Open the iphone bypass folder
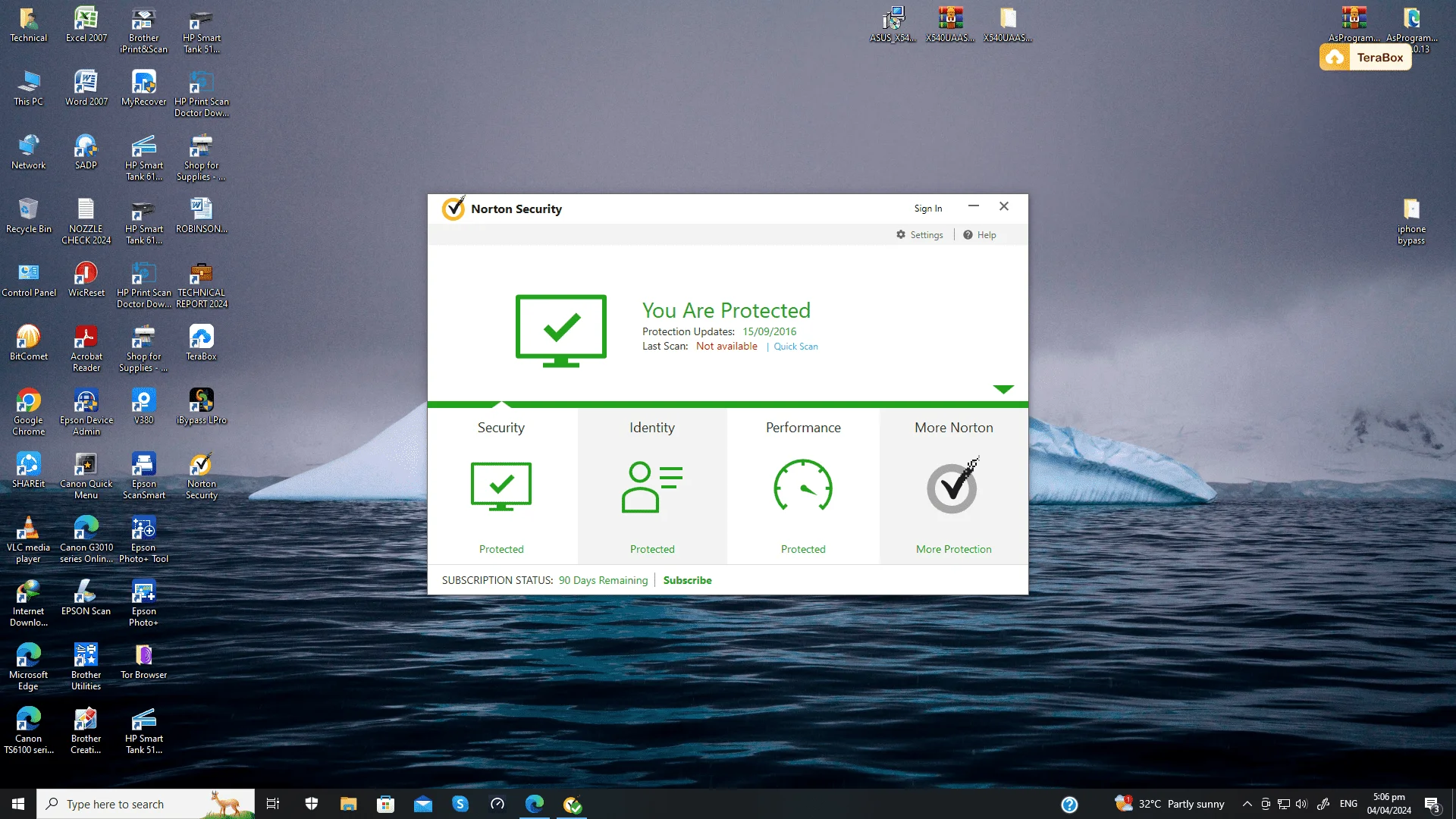This screenshot has height=819, width=1456. coord(1411,221)
